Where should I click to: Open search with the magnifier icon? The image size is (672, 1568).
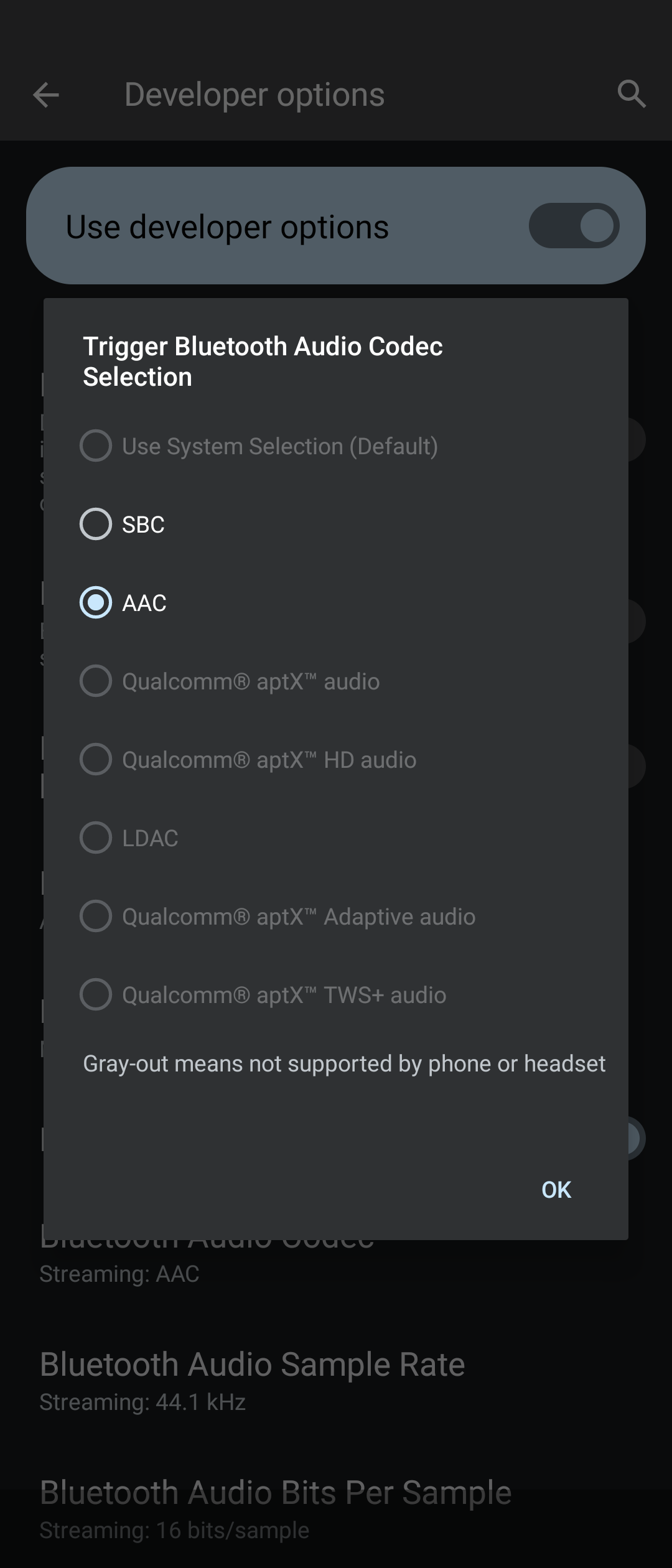pos(632,95)
